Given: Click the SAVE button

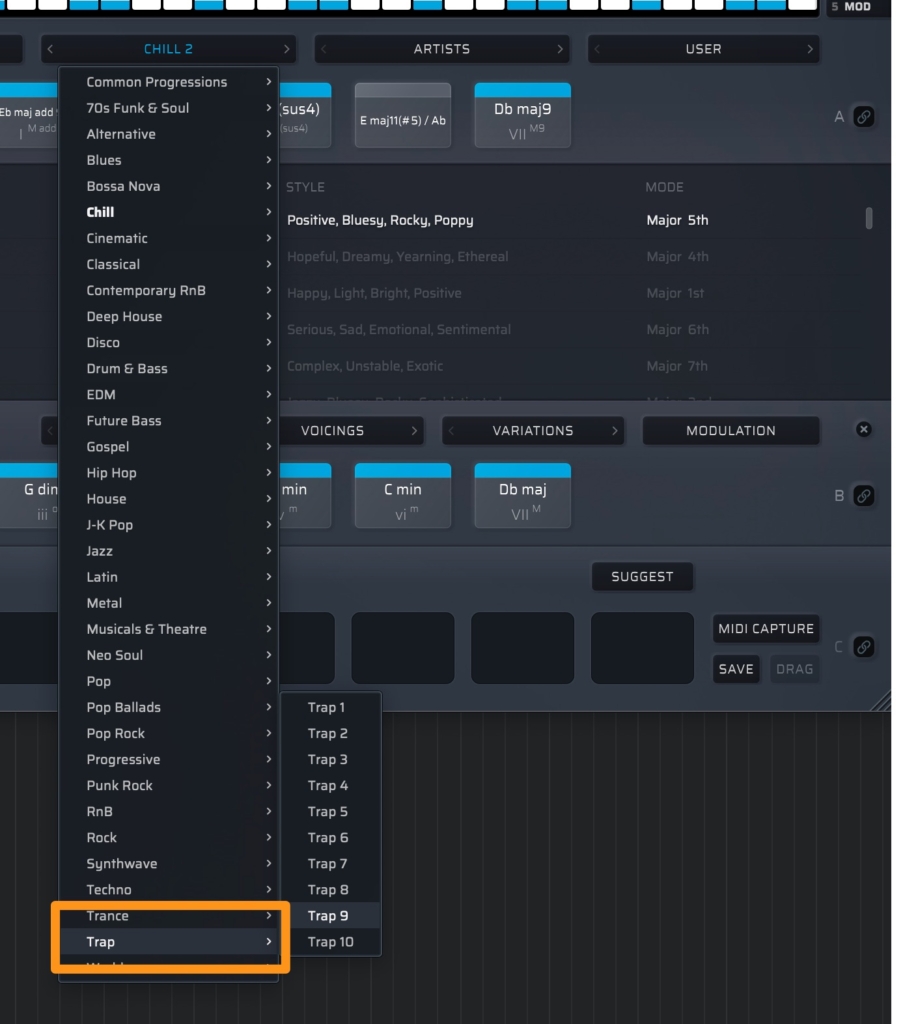Looking at the screenshot, I should [735, 669].
